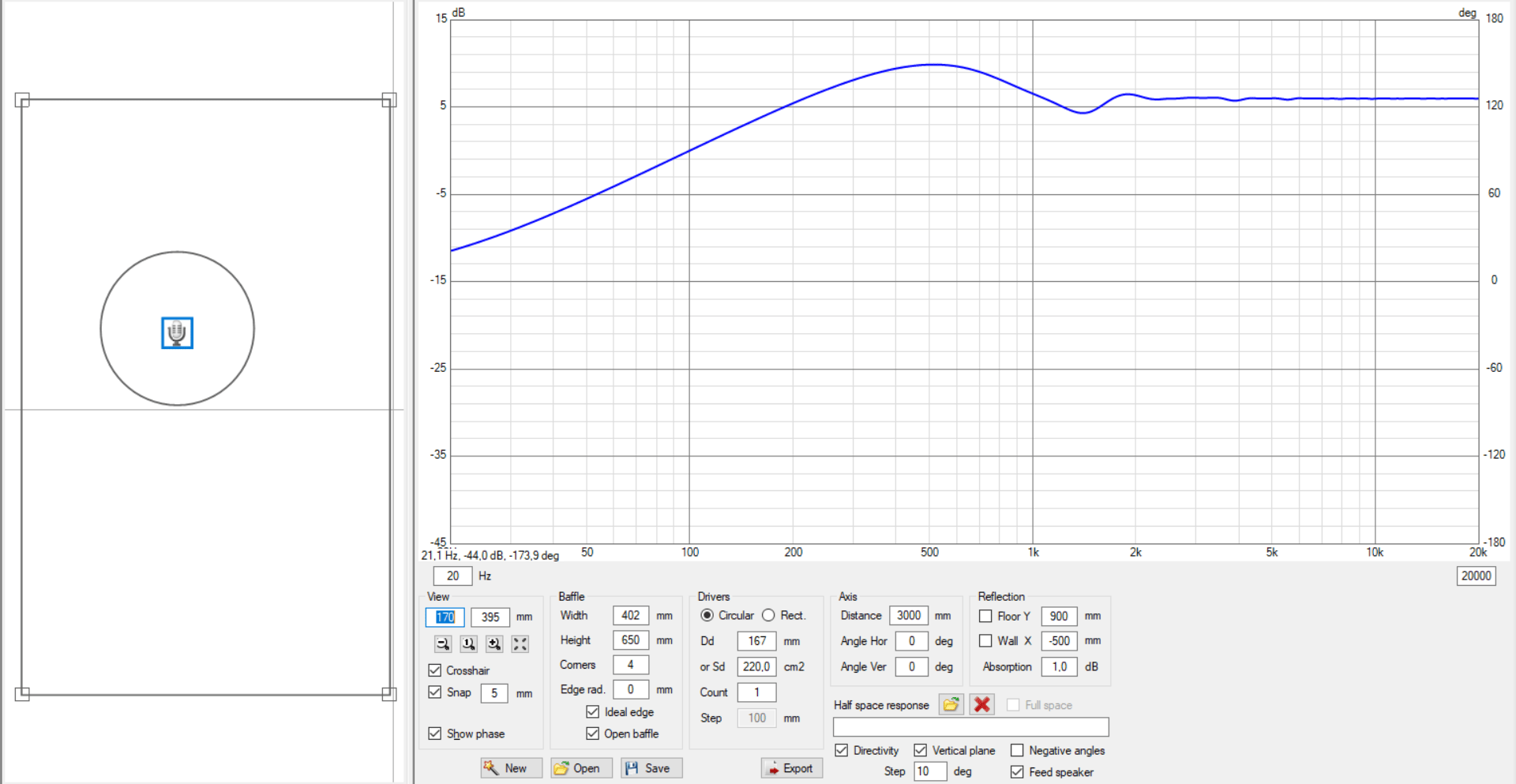Click the Wall X value field
The height and width of the screenshot is (784, 1516).
click(x=1060, y=641)
